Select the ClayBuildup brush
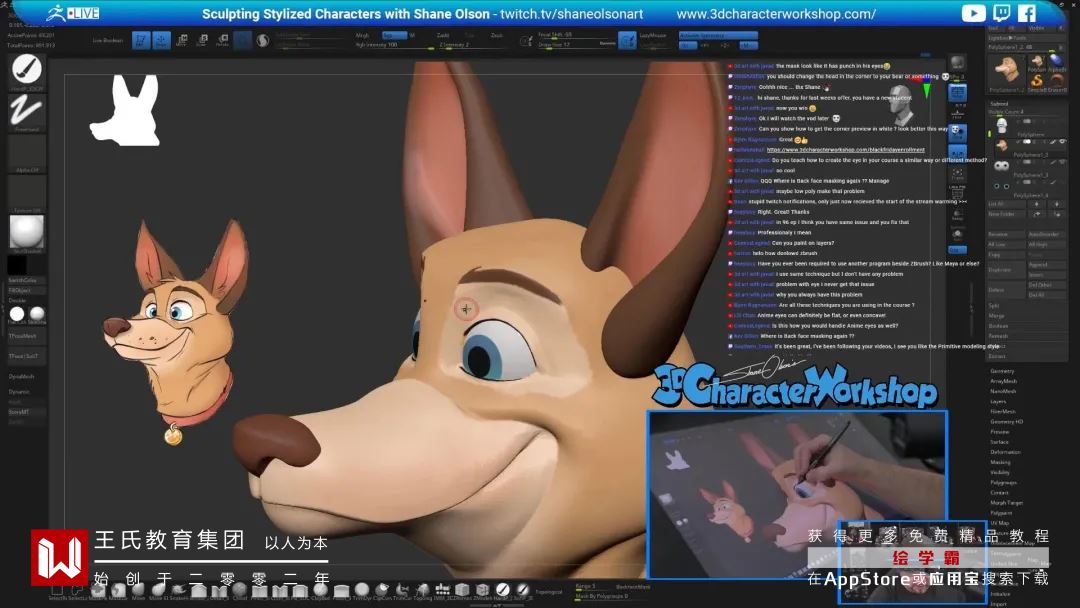Image resolution: width=1080 pixels, height=608 pixels. click(x=320, y=590)
